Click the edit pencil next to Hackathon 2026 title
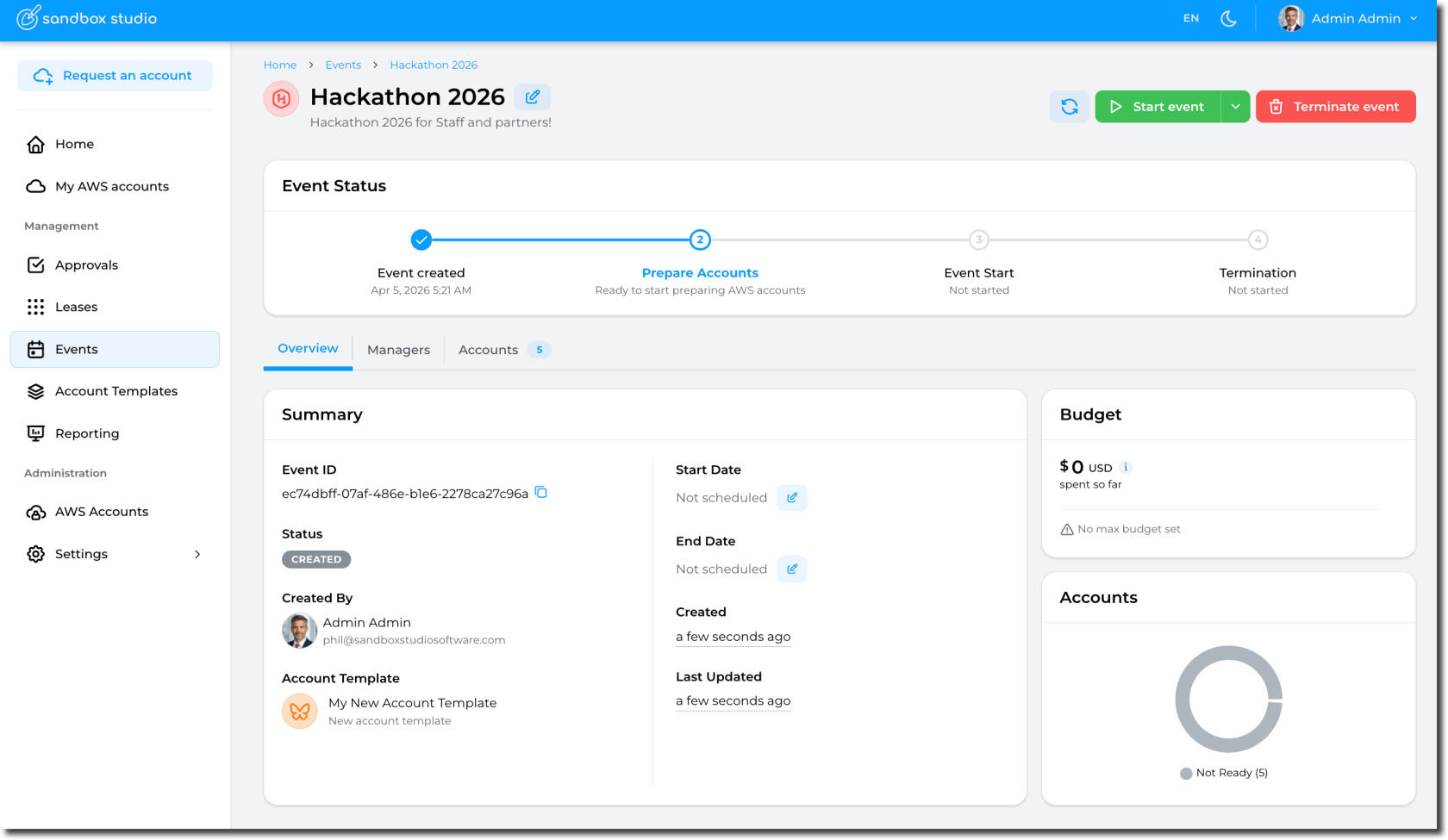 coord(532,97)
